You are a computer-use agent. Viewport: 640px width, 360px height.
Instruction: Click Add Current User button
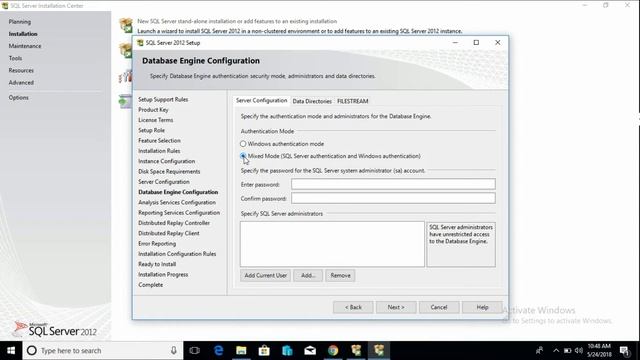pos(265,276)
